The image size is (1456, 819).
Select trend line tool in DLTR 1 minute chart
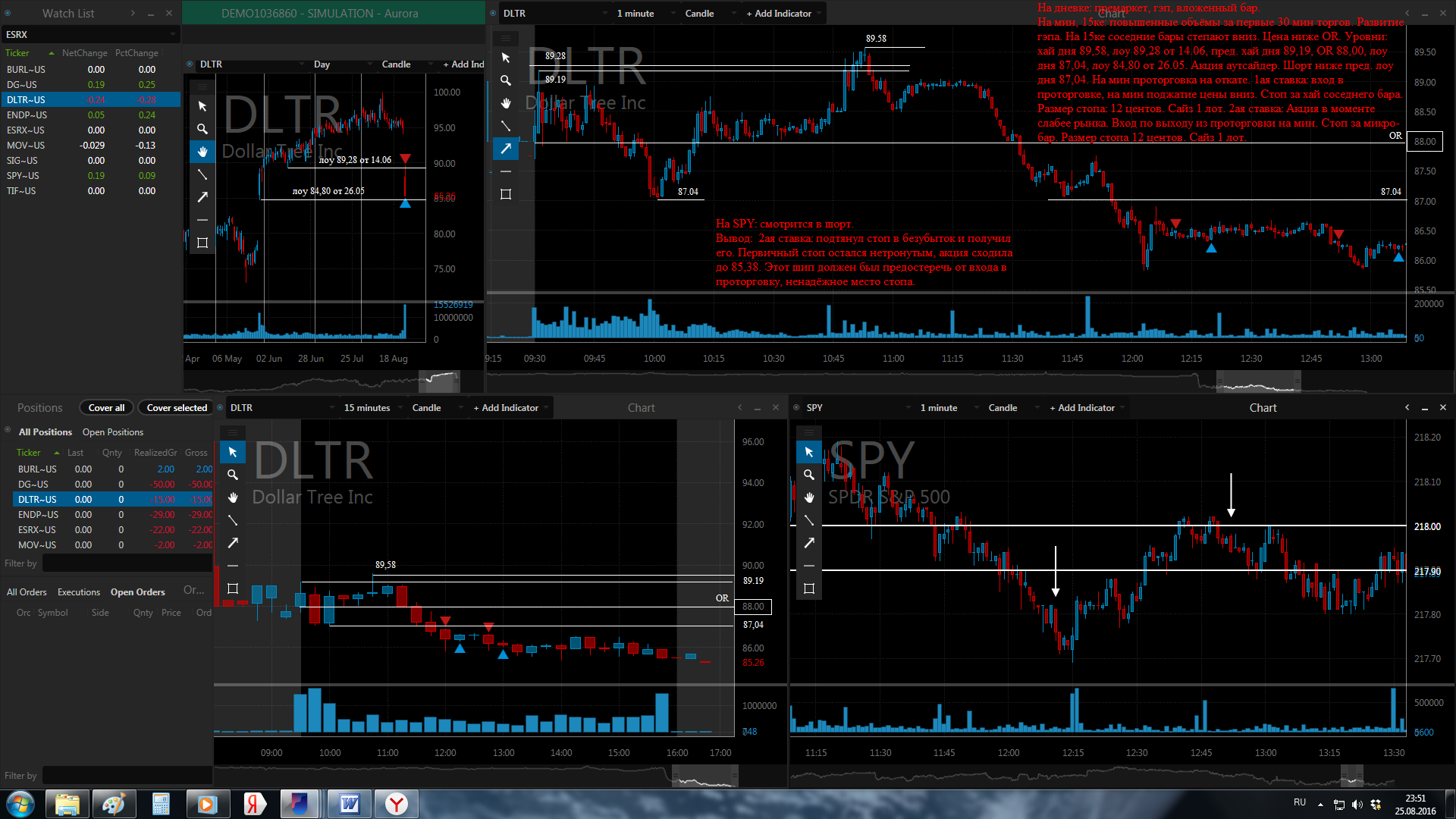(506, 126)
